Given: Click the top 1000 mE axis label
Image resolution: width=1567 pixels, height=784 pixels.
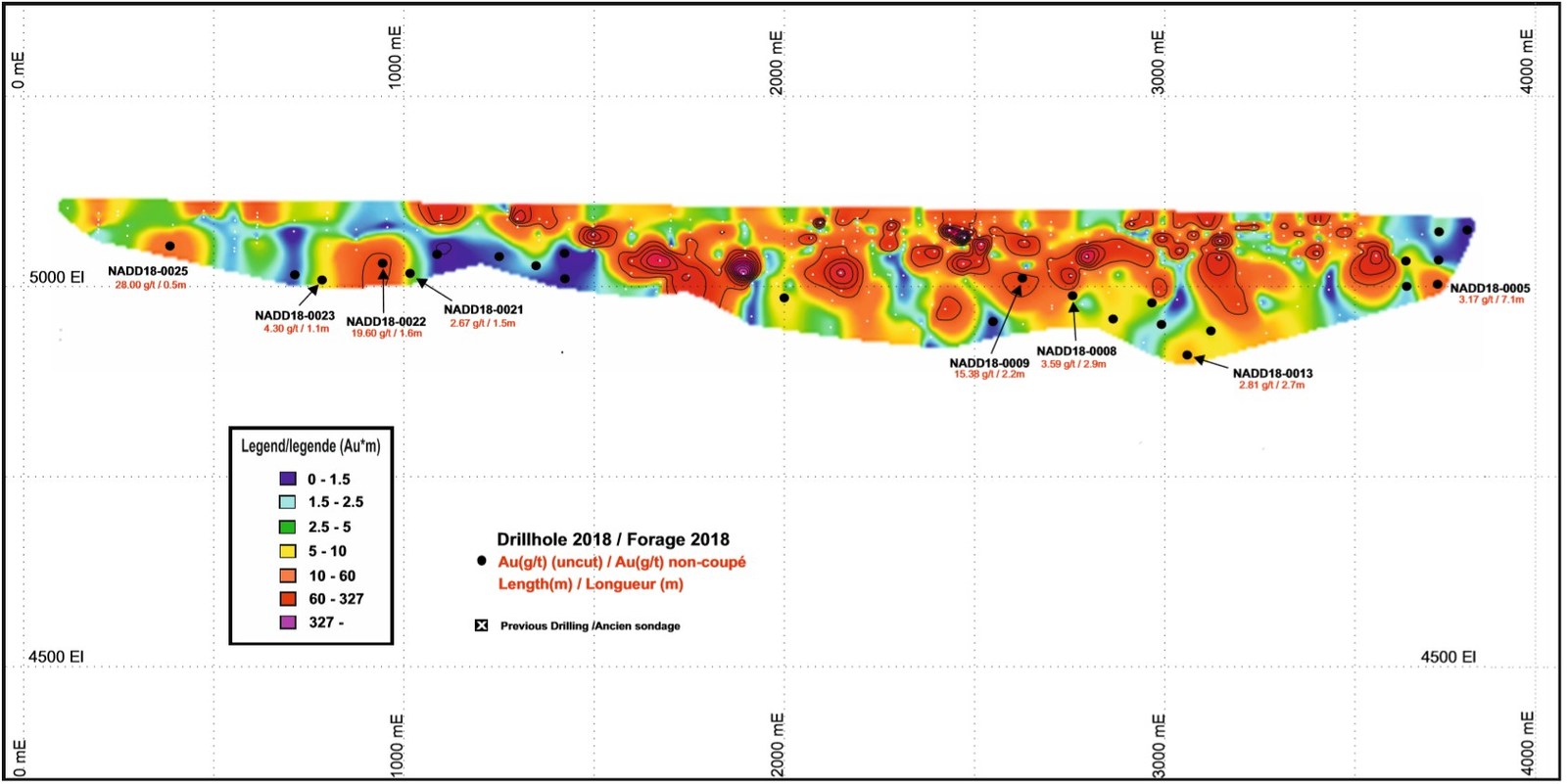Looking at the screenshot, I should [396, 58].
